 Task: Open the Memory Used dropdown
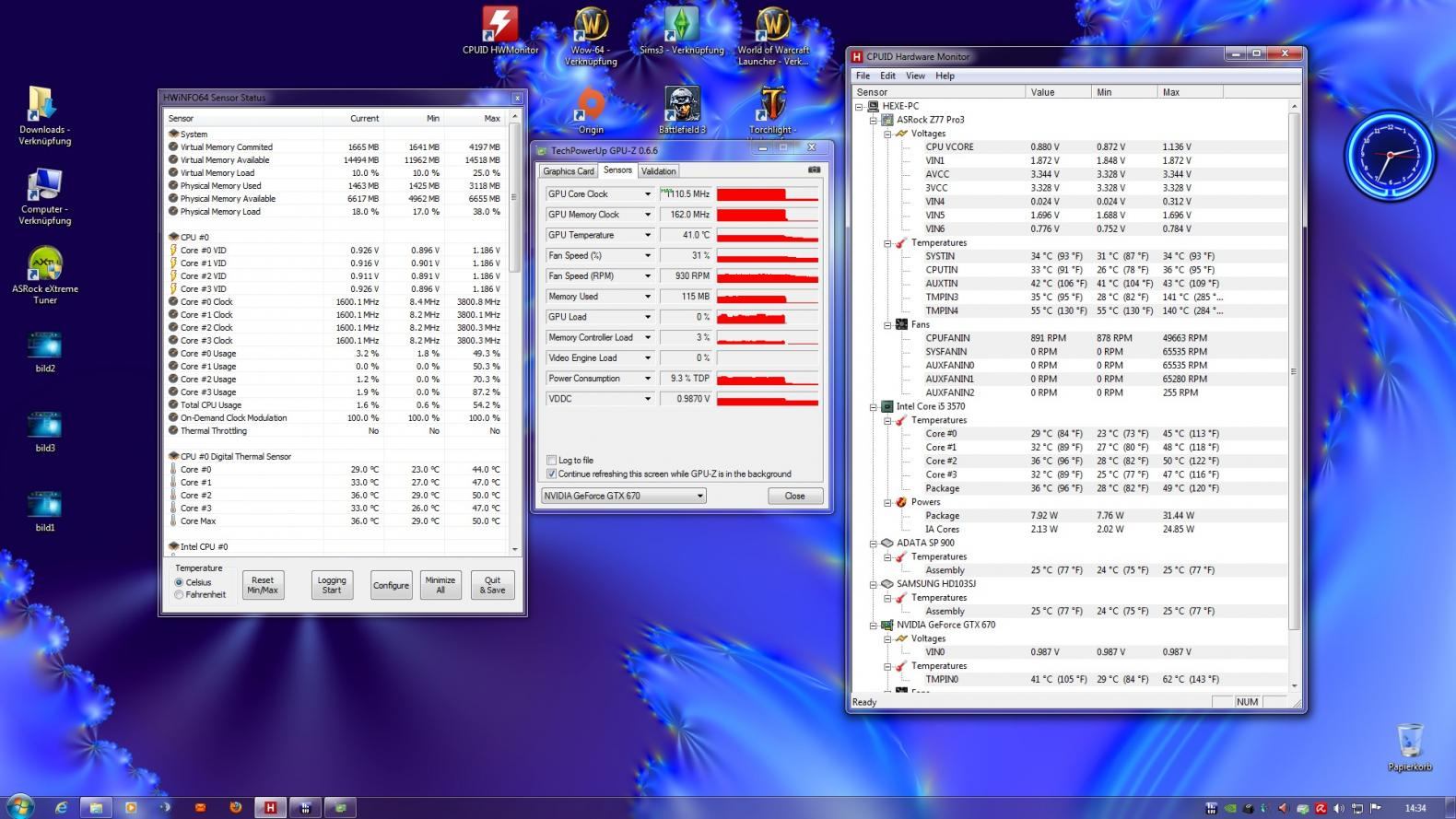click(647, 297)
